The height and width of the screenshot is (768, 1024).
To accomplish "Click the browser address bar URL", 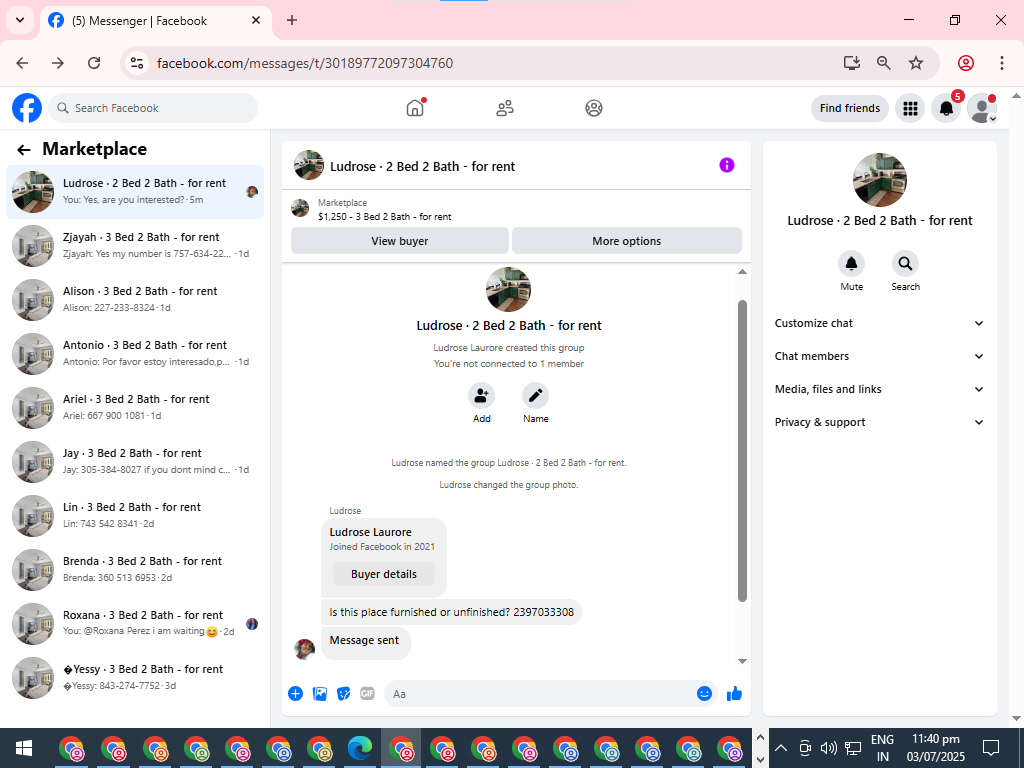I will [x=305, y=63].
